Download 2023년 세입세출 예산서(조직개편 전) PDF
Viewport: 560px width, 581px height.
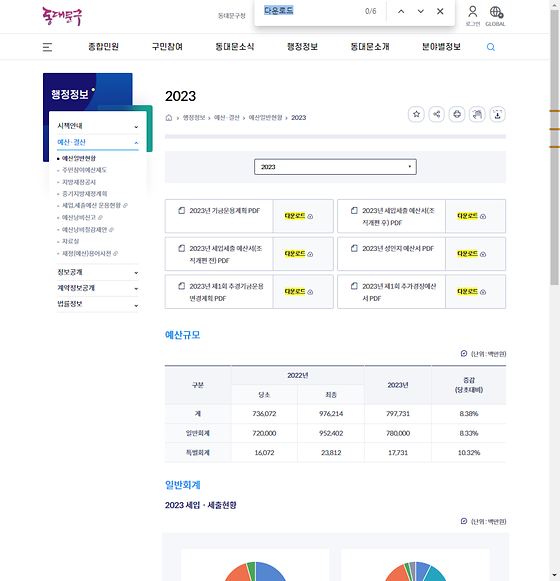click(299, 254)
